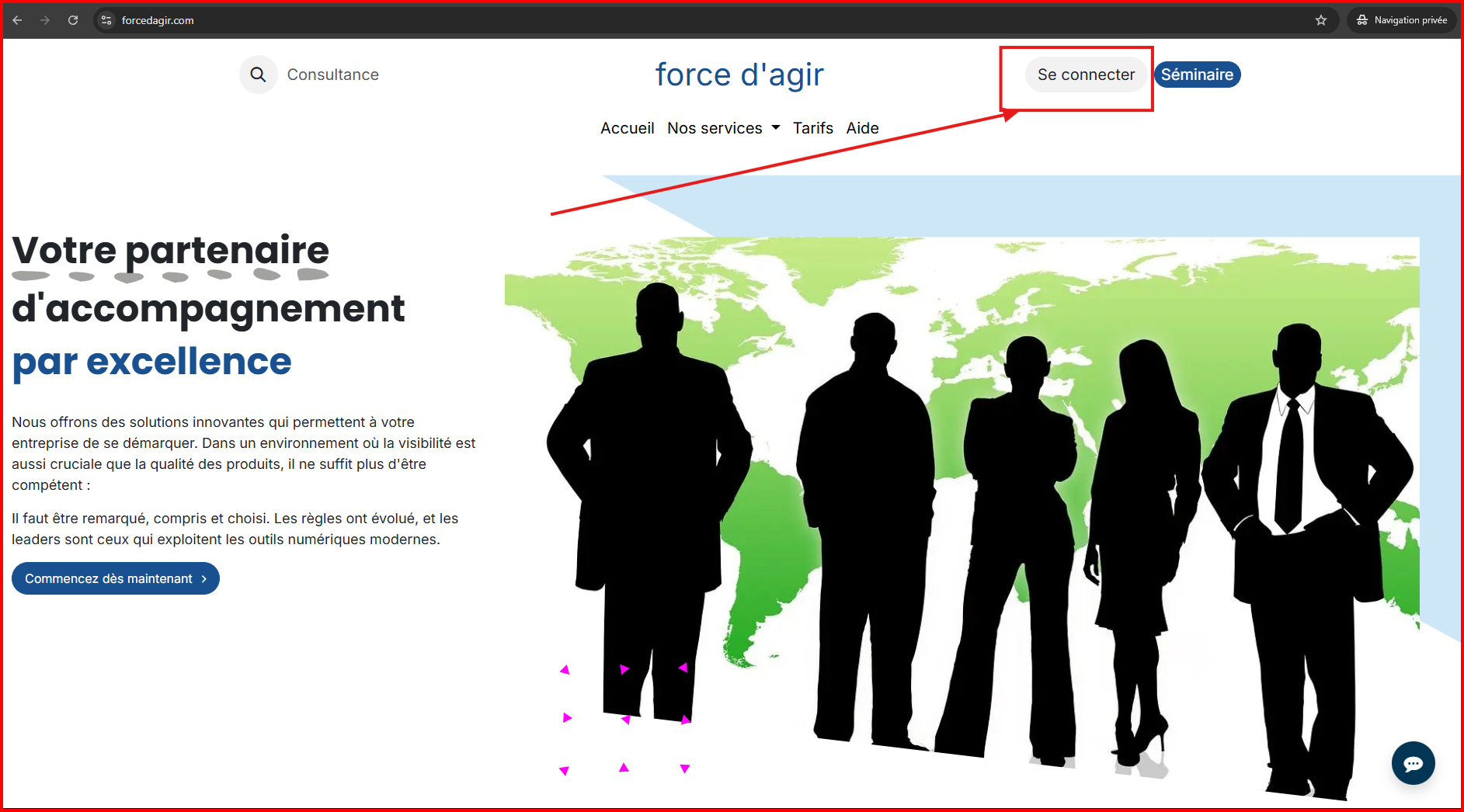Click the Consultance search field
The width and height of the screenshot is (1464, 812).
(332, 75)
